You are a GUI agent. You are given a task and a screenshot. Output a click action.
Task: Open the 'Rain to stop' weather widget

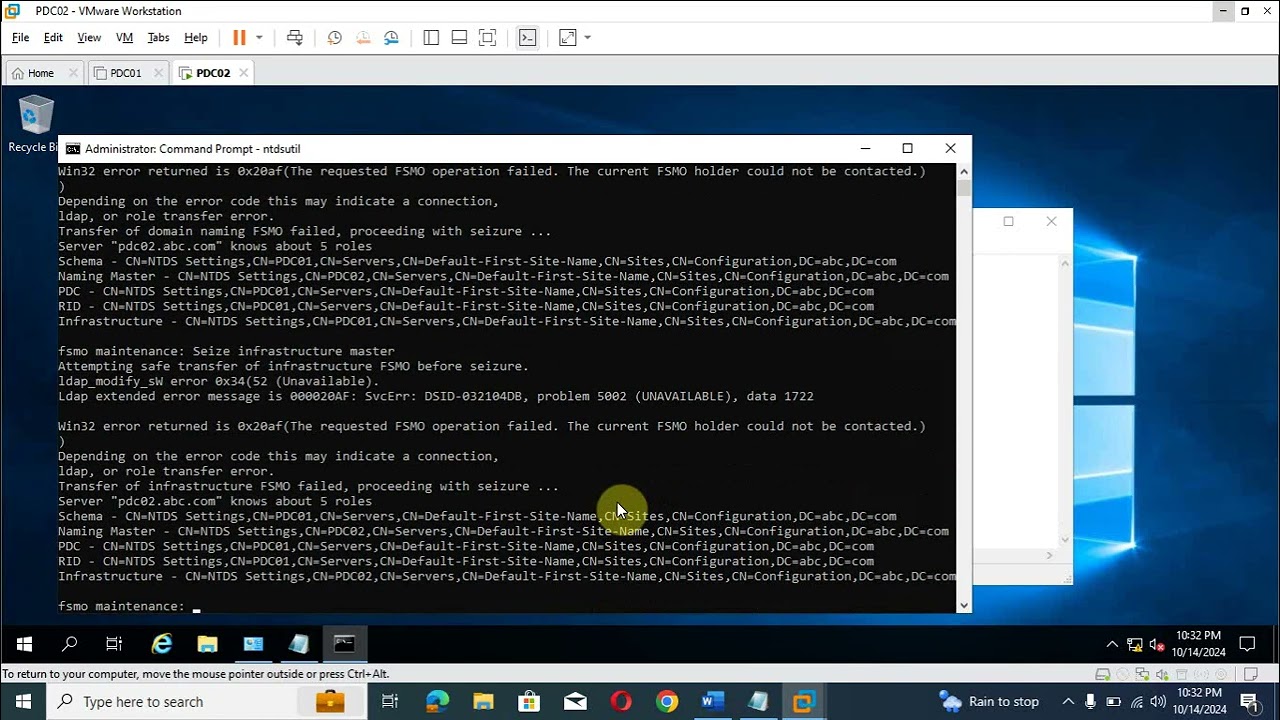(989, 702)
